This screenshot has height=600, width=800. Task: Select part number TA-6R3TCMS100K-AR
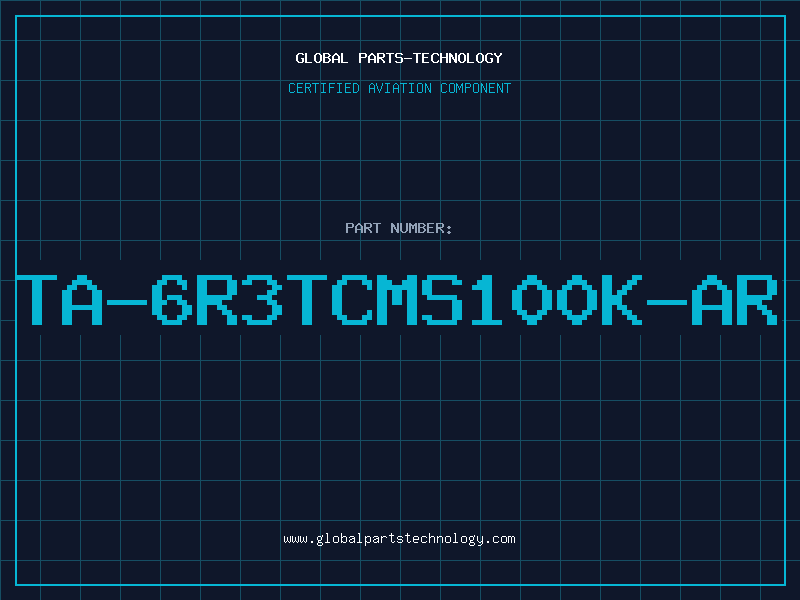tap(397, 300)
